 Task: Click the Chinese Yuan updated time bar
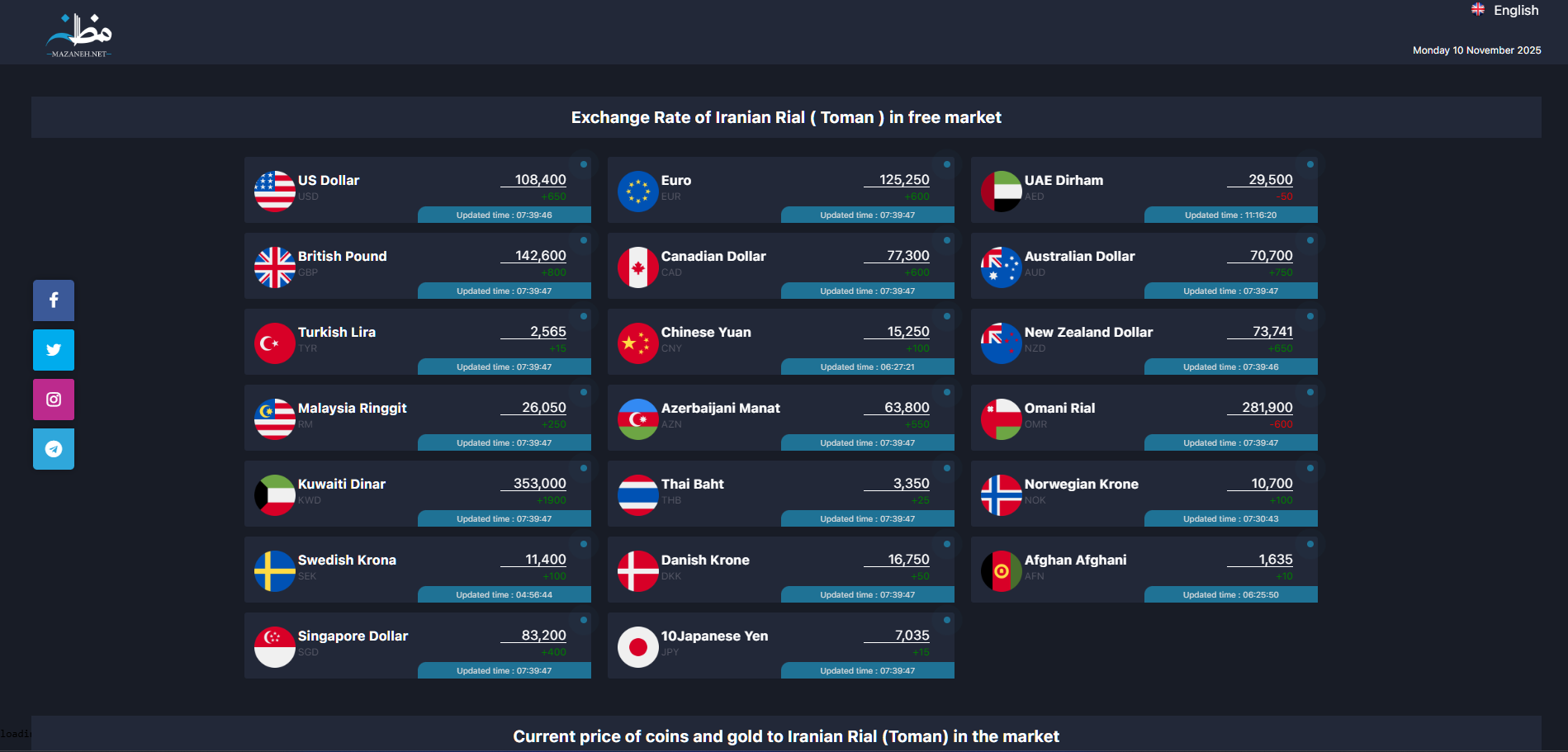coord(867,367)
